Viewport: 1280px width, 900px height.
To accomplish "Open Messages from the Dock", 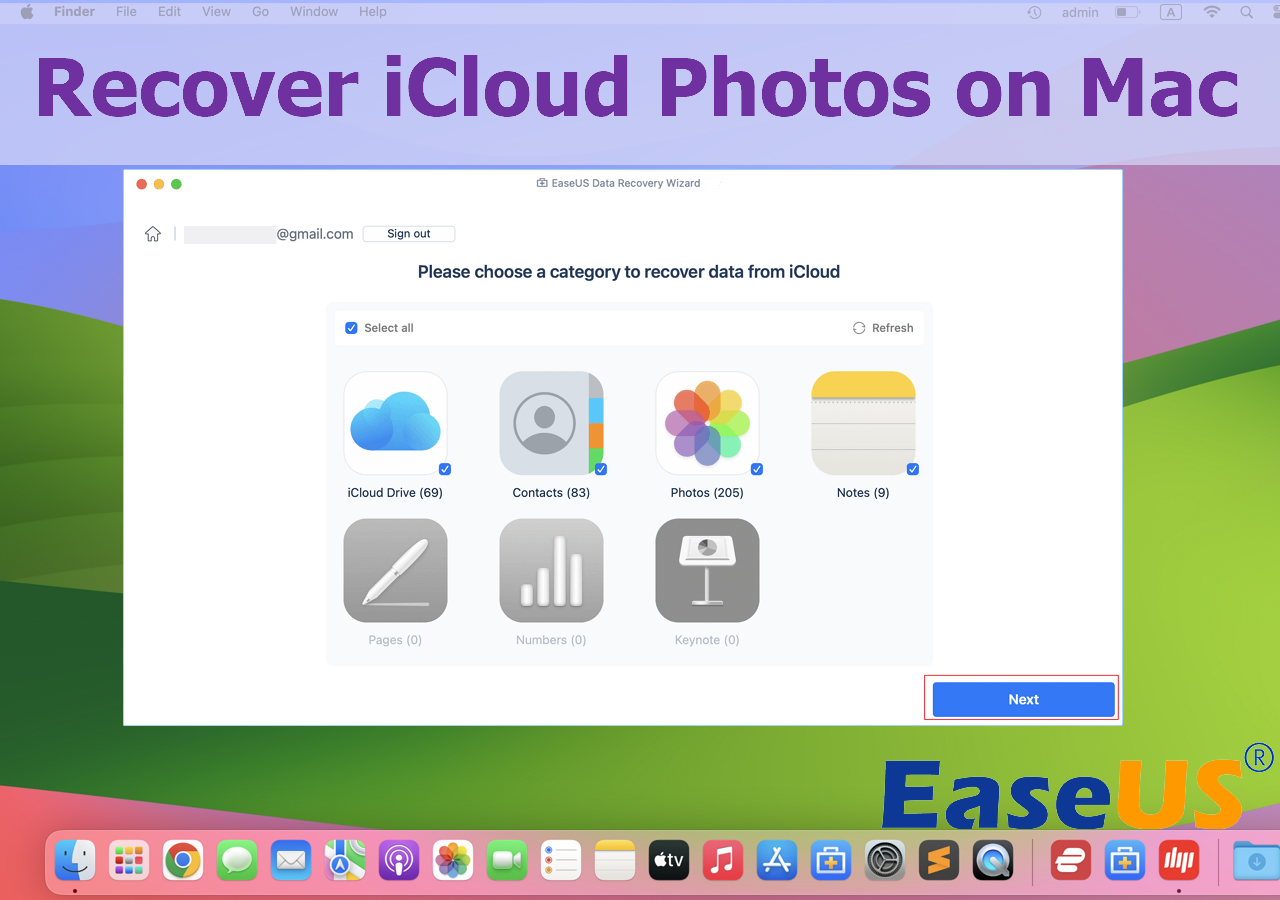I will coord(237,859).
